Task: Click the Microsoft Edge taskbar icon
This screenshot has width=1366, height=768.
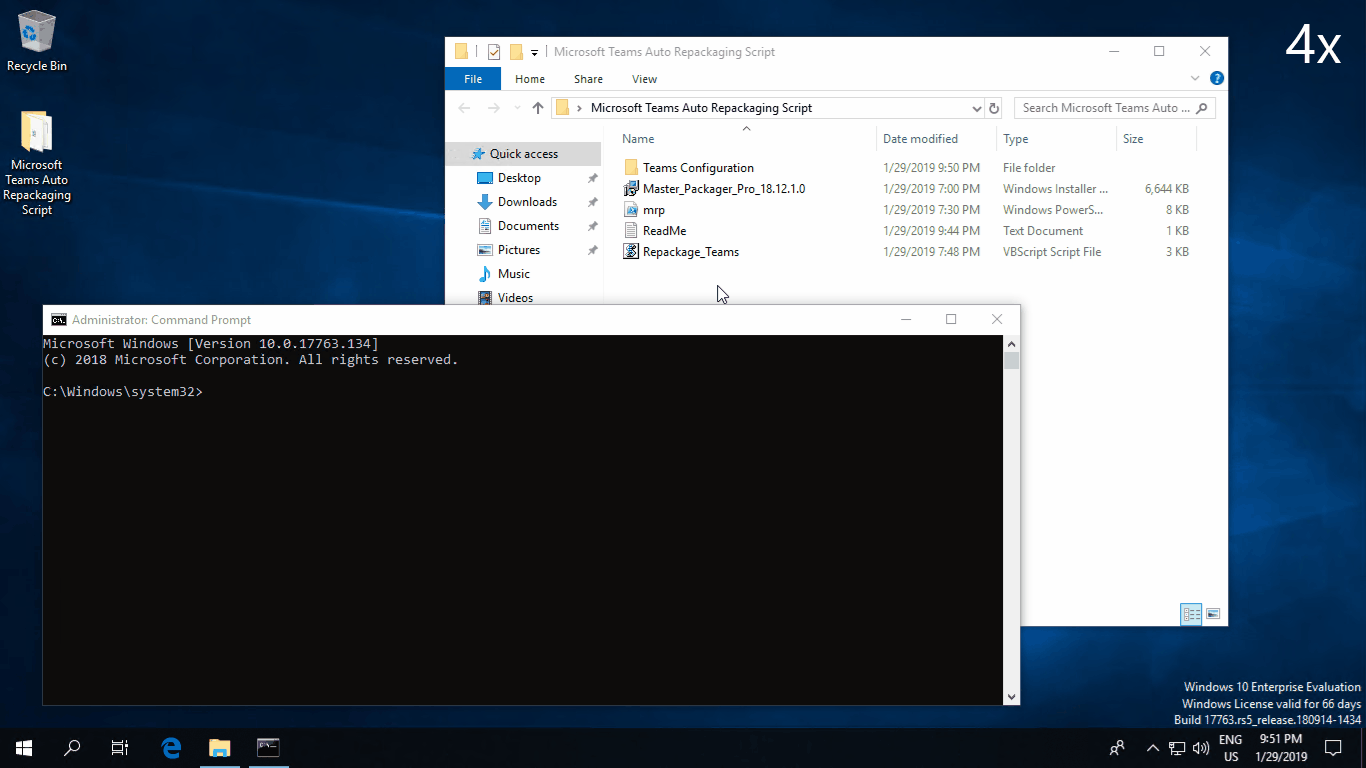Action: coord(171,747)
